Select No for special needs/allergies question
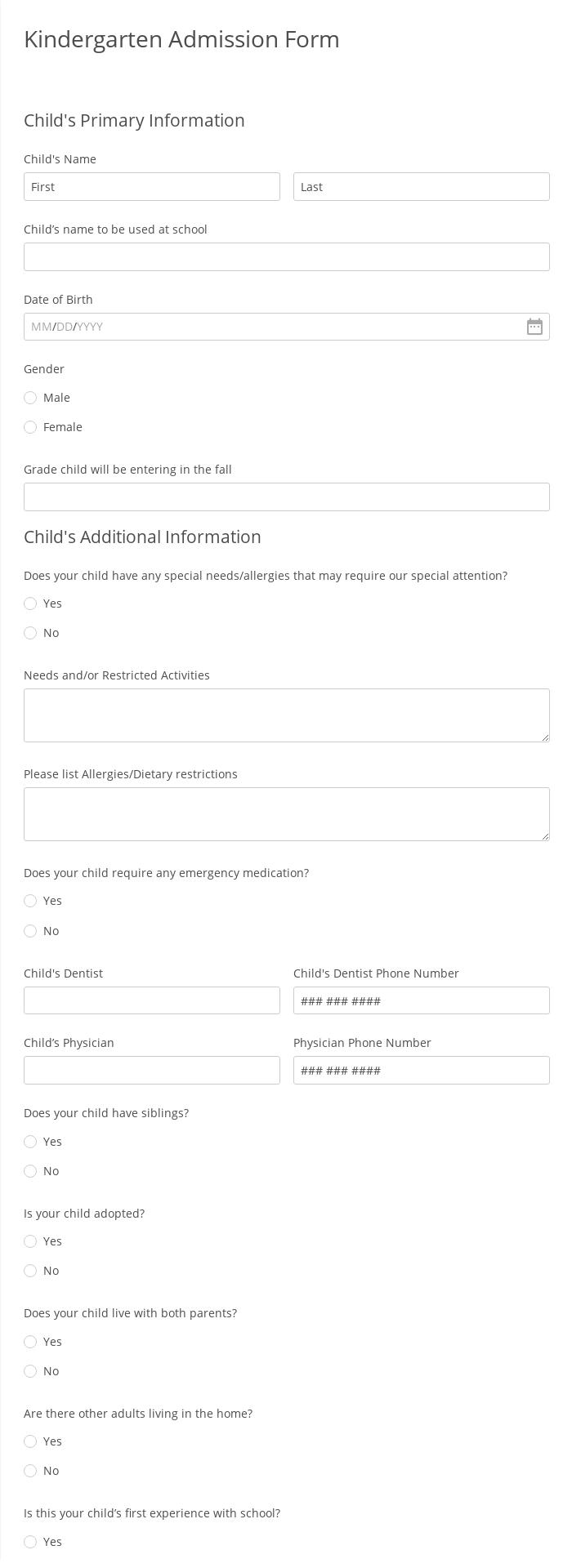Screen dimensions: 572x1568 tap(30, 633)
